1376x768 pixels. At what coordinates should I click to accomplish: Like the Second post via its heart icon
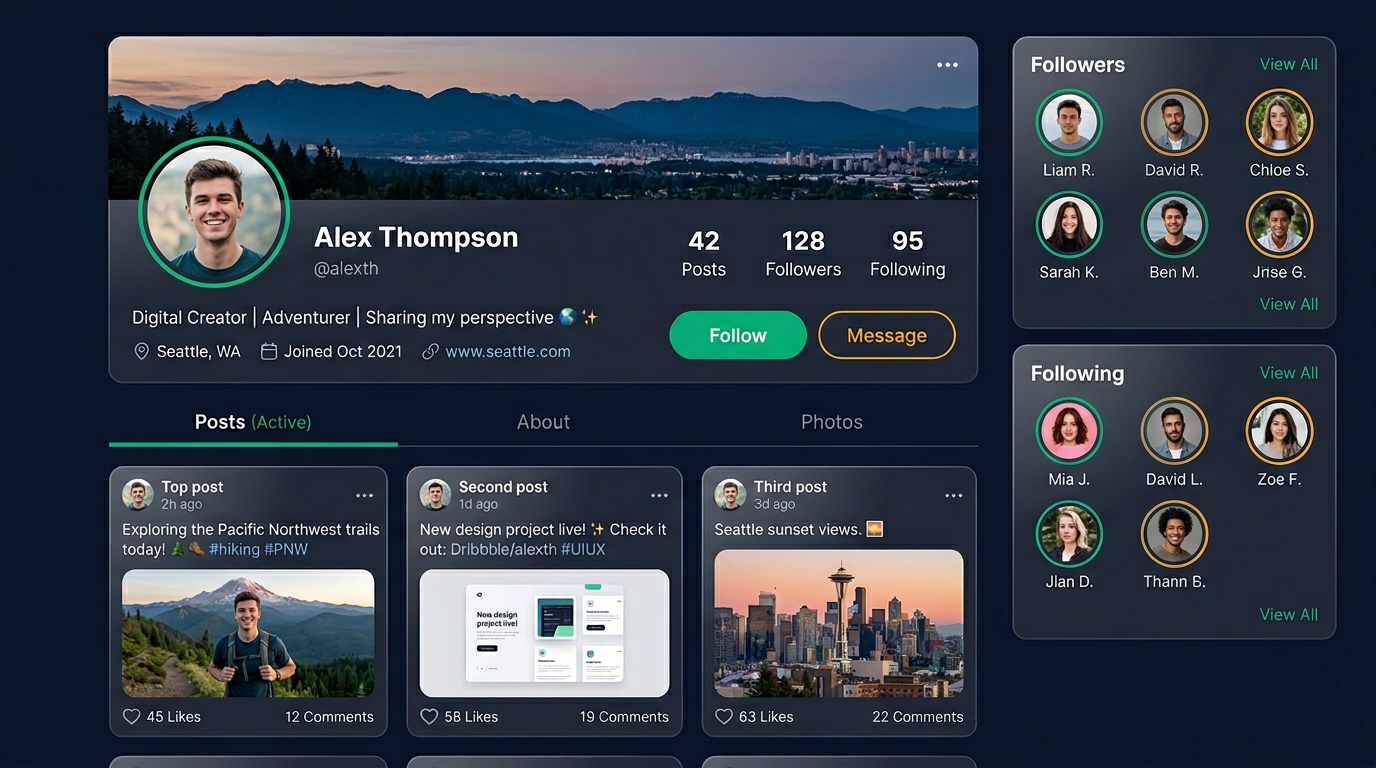click(429, 716)
